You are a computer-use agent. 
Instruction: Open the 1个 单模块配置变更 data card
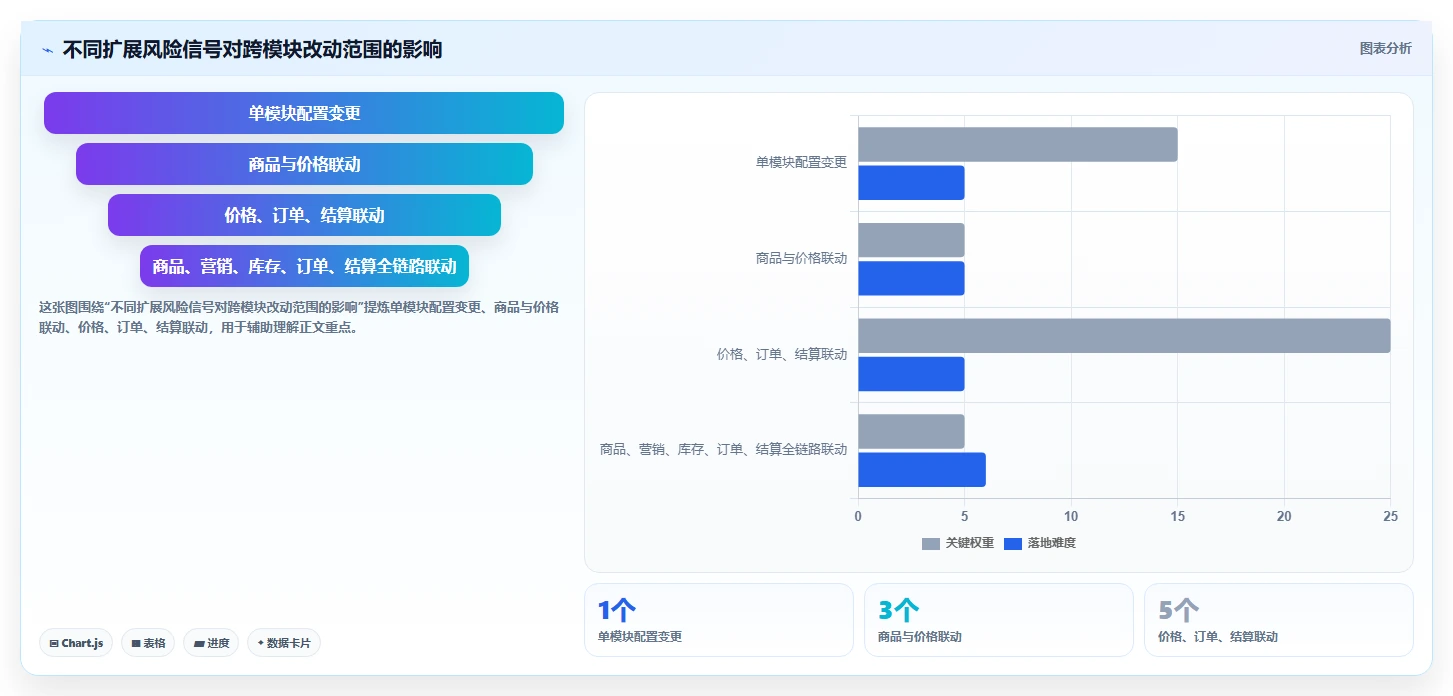719,620
